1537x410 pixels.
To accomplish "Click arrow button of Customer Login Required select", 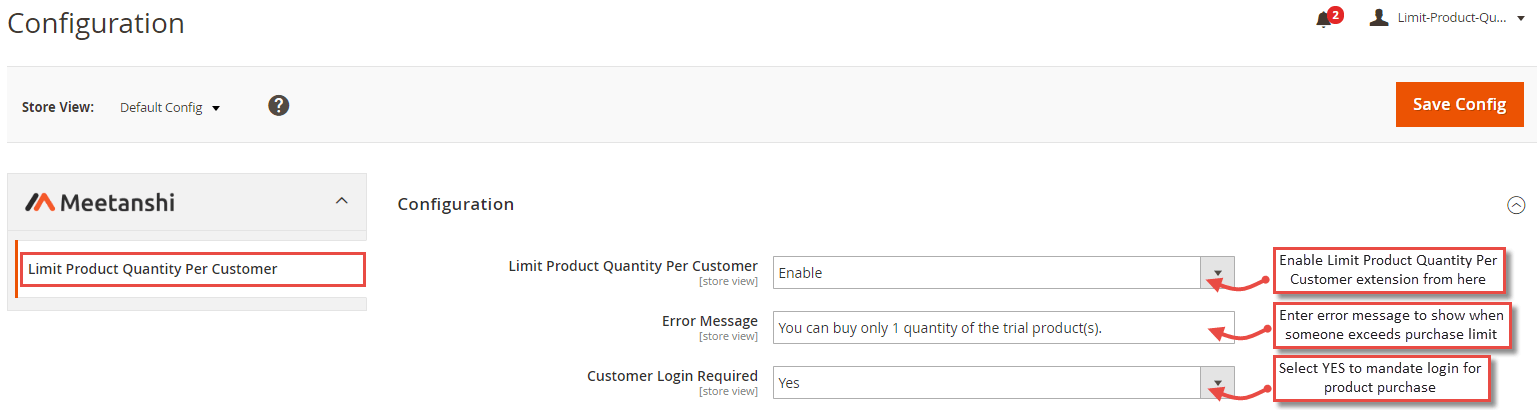I will coord(1217,383).
